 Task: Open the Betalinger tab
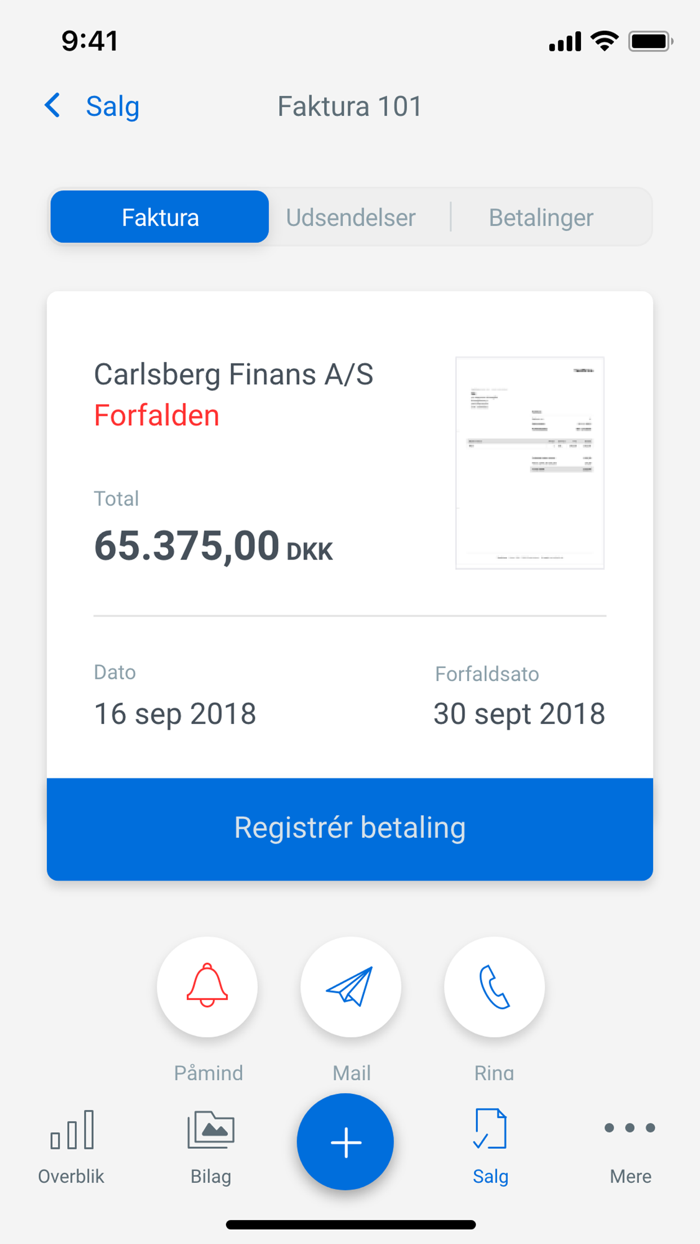(x=540, y=217)
